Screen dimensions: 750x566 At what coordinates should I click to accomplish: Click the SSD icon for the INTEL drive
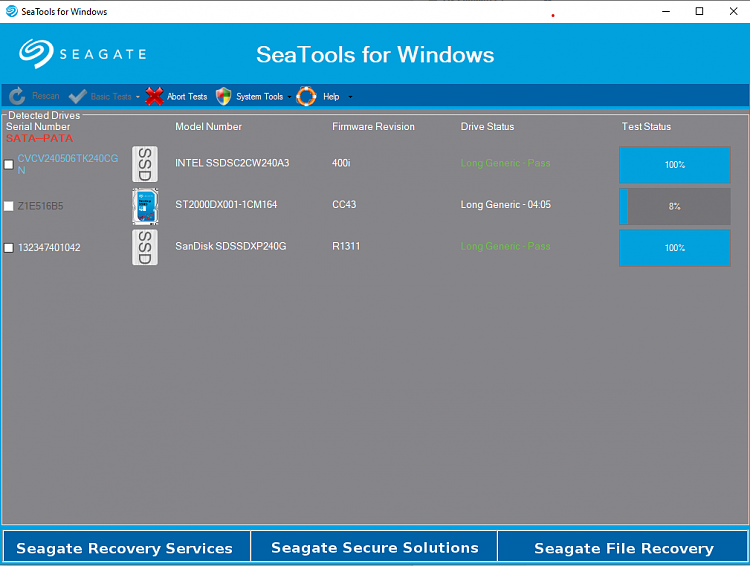145,164
